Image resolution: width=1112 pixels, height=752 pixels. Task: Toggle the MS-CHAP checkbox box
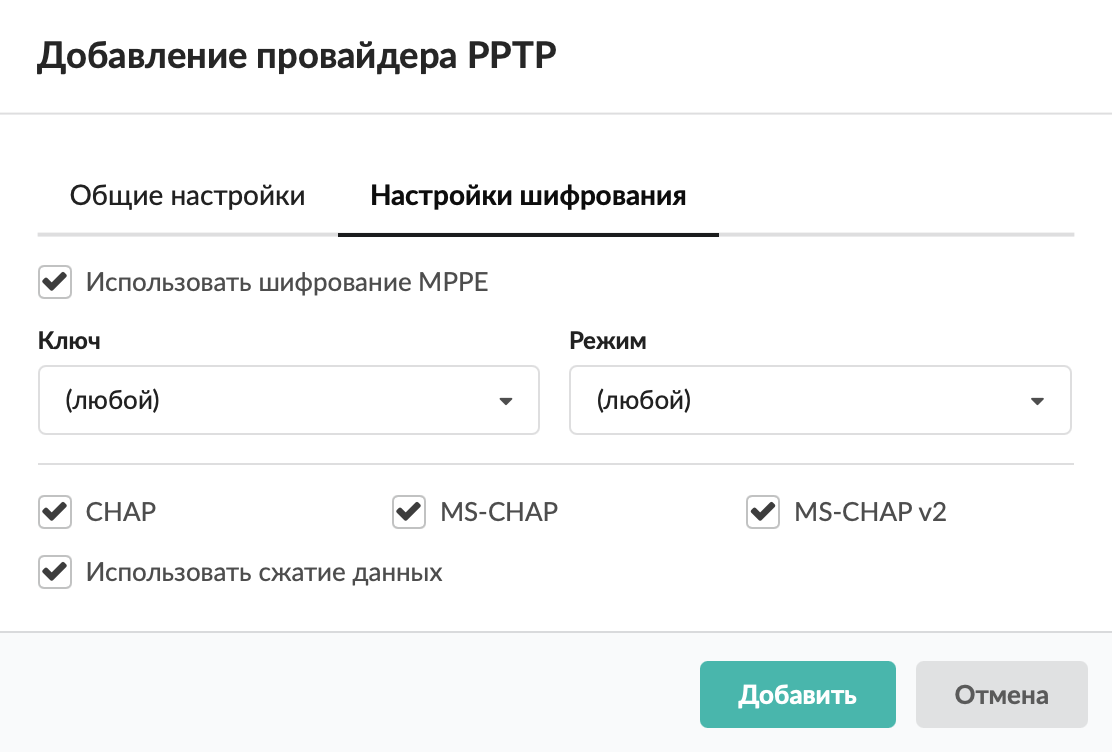point(409,512)
